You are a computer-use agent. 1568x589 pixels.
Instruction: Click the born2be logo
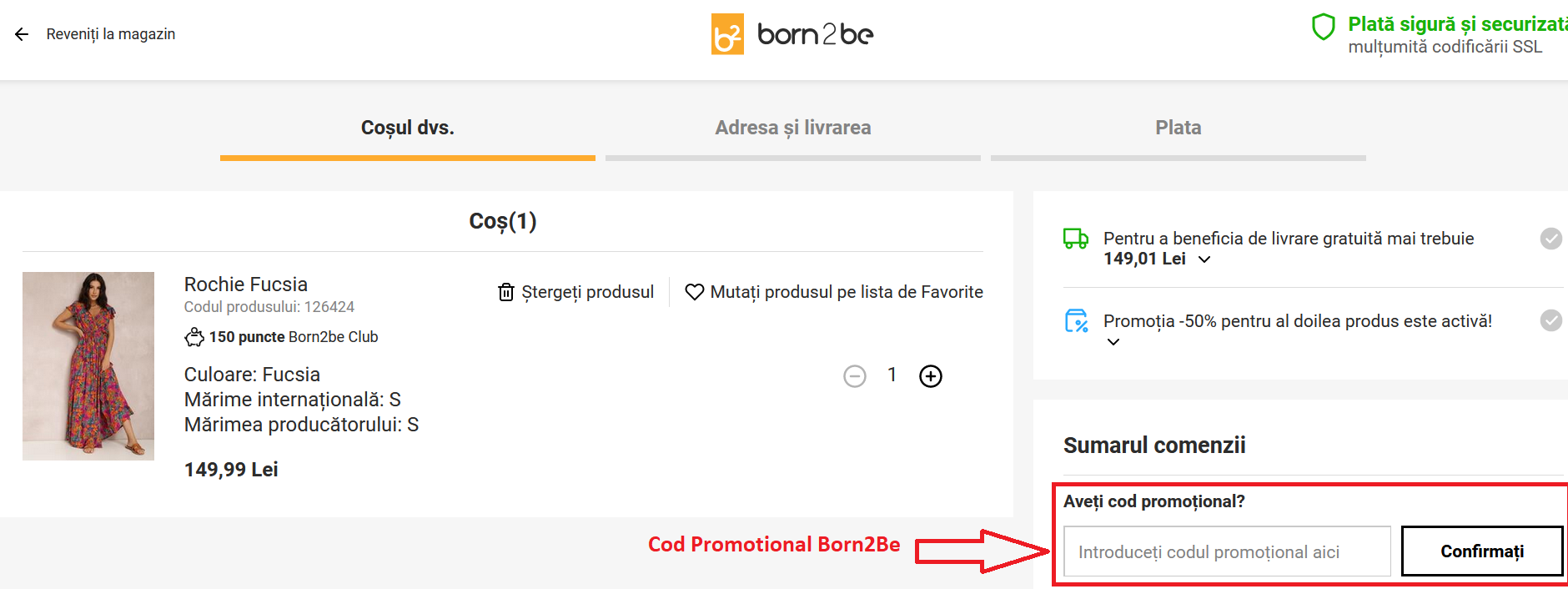(x=792, y=34)
